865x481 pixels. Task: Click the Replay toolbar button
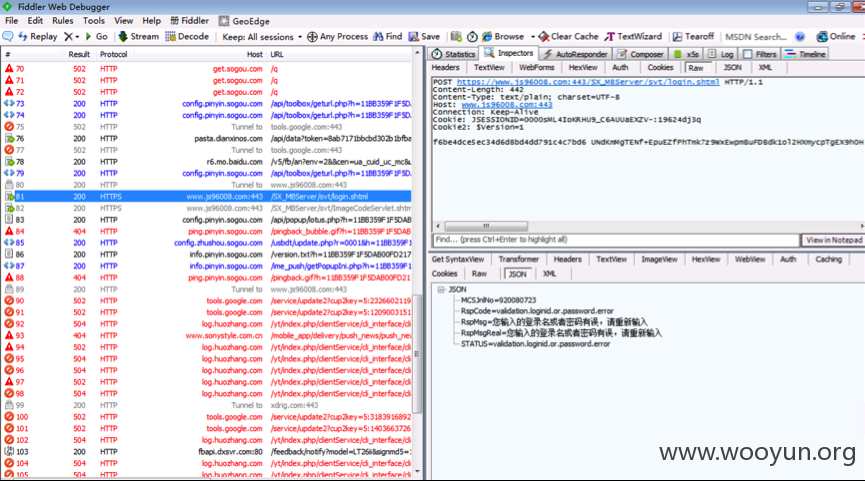click(38, 36)
